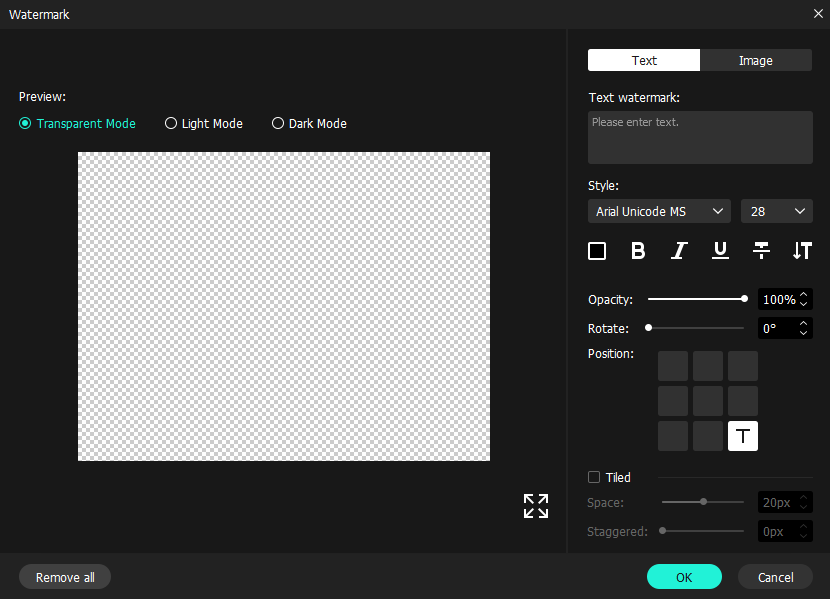The width and height of the screenshot is (830, 599).
Task: Click the checkered preview canvas
Action: (284, 306)
